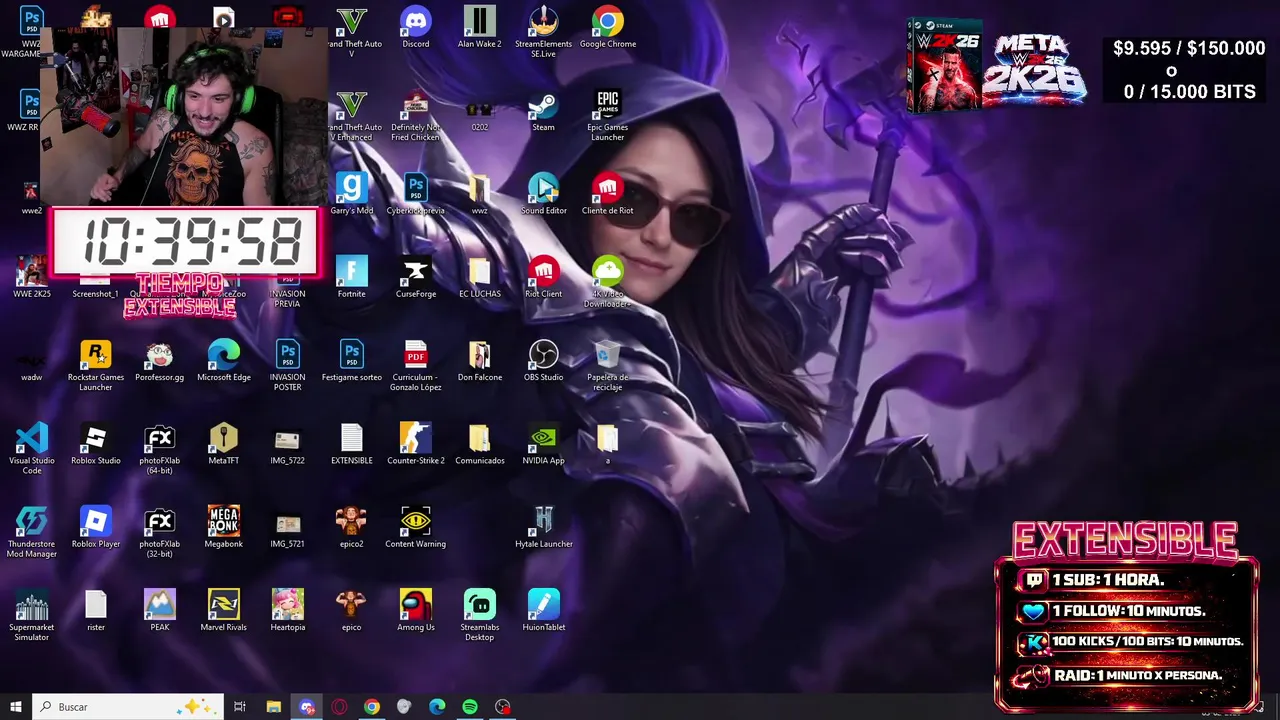Open the Hytale Launcher shortcut

pos(543,528)
